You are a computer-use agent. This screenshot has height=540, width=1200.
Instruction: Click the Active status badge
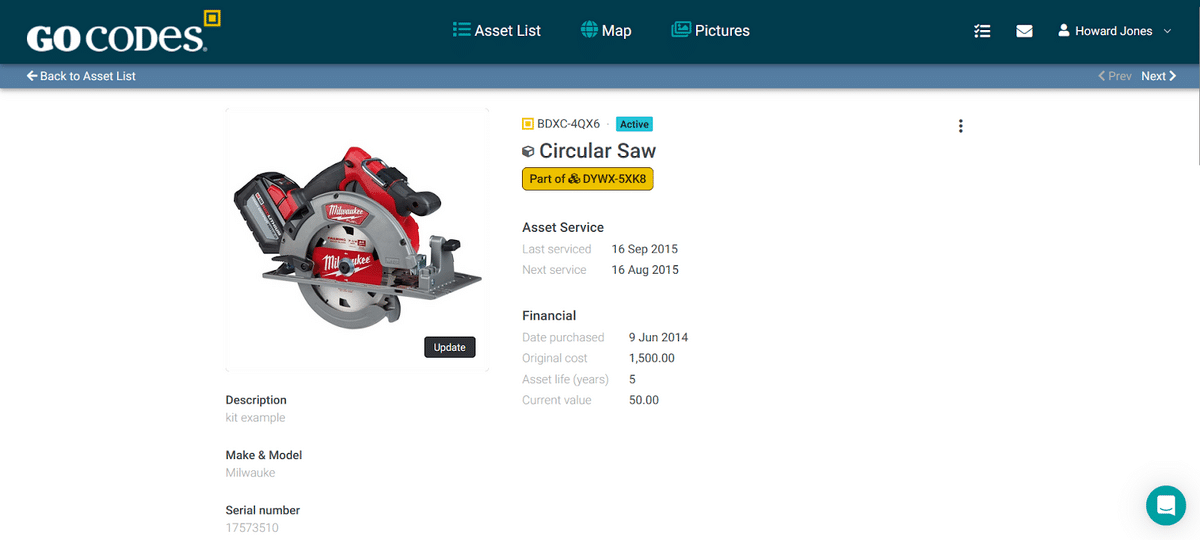634,124
